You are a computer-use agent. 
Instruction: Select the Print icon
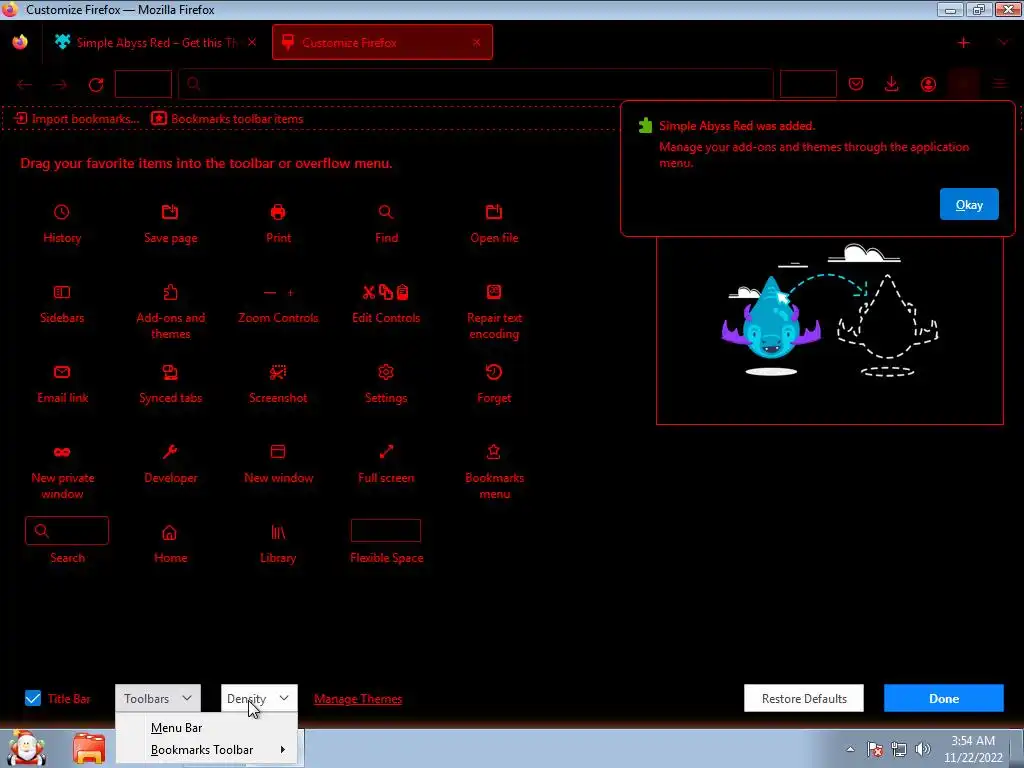tap(278, 212)
